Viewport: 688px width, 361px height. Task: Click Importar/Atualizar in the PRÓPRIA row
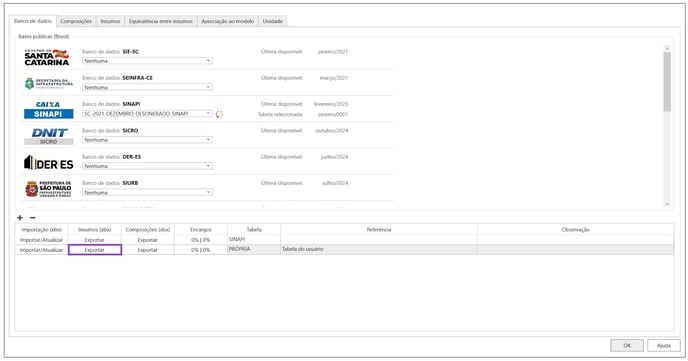pos(41,250)
